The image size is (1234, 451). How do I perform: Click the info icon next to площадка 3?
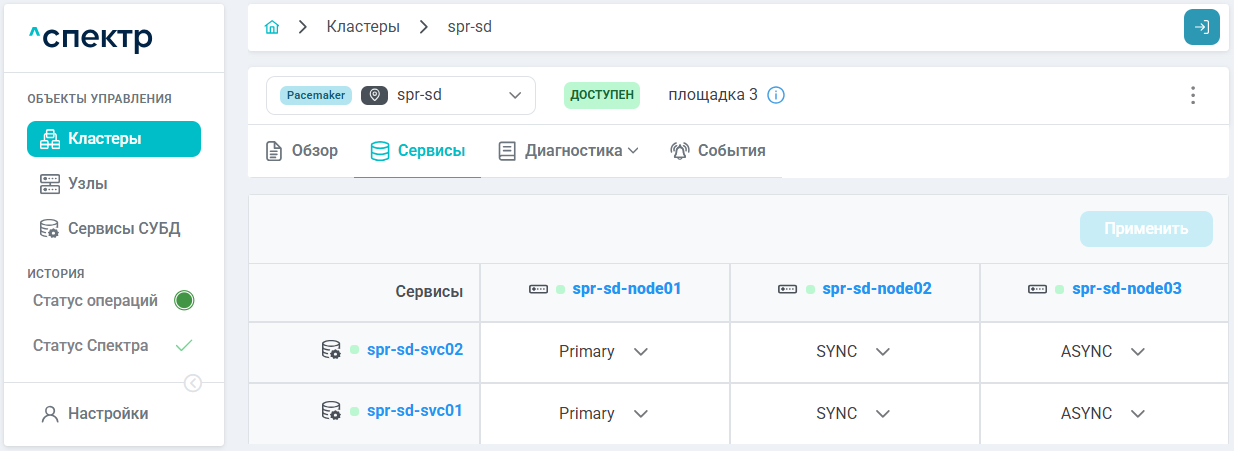(x=776, y=96)
